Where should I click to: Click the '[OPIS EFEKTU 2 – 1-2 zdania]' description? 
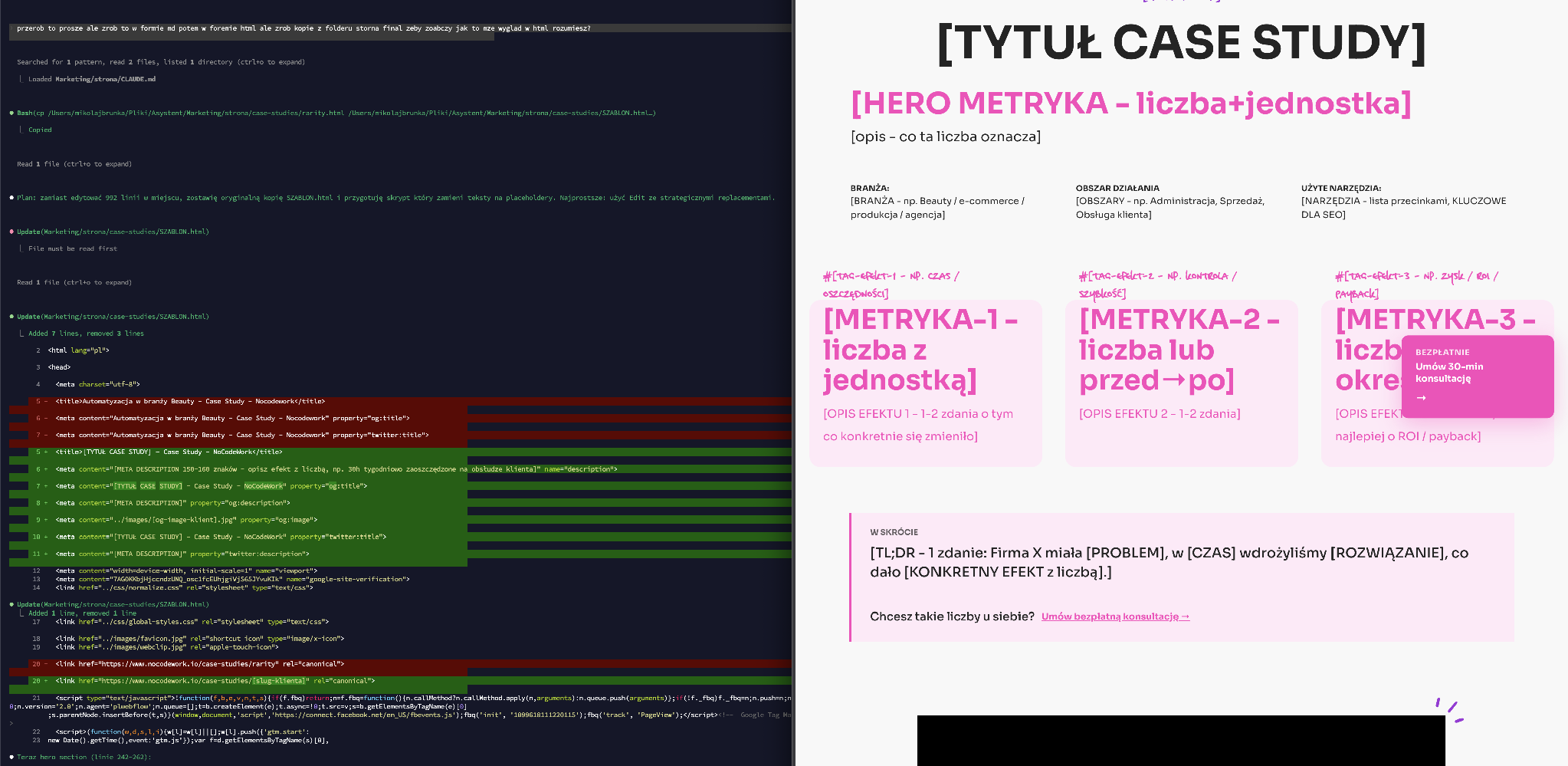coord(1160,414)
